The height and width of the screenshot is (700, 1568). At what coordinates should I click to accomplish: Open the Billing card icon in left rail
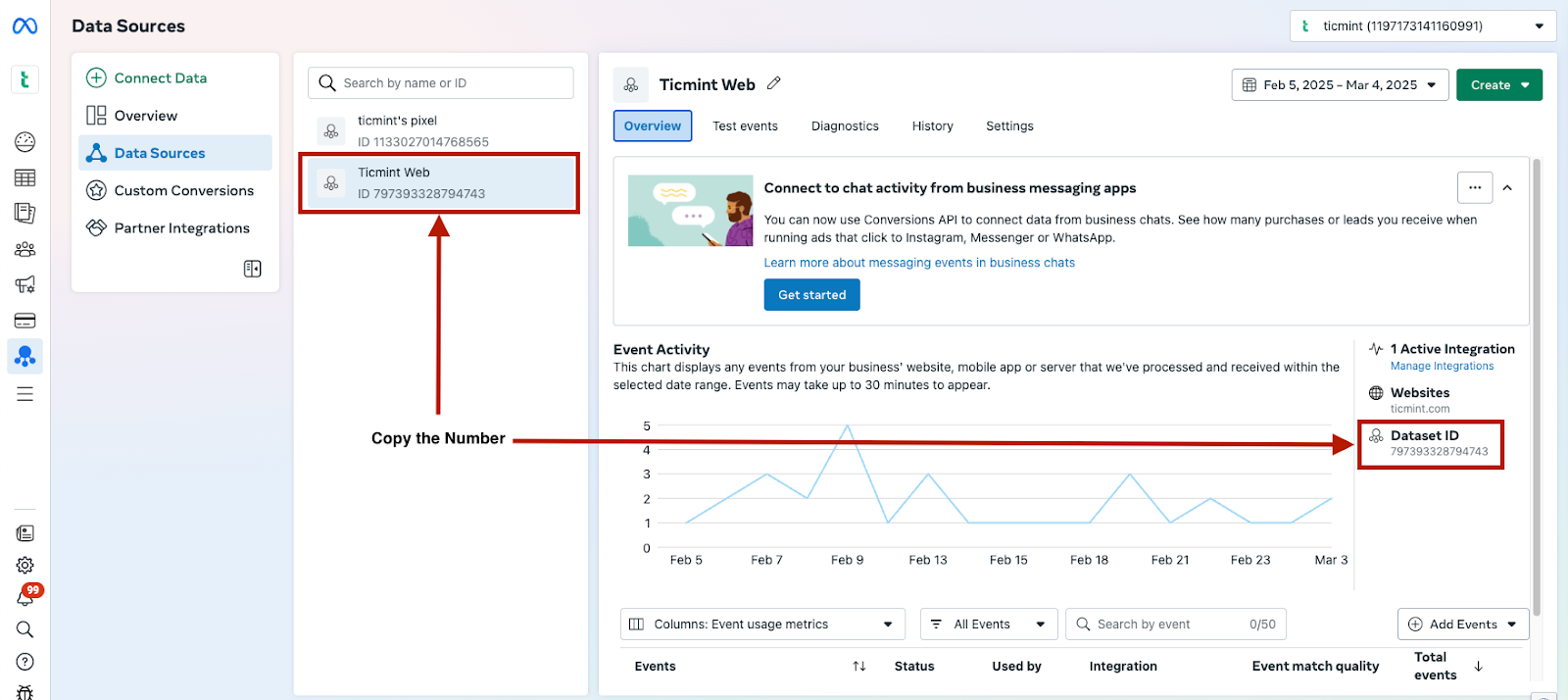(24, 321)
